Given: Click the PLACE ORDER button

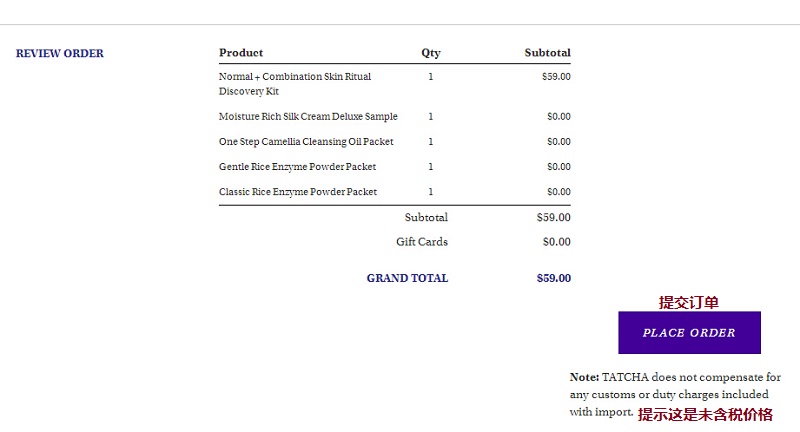Looking at the screenshot, I should point(689,333).
